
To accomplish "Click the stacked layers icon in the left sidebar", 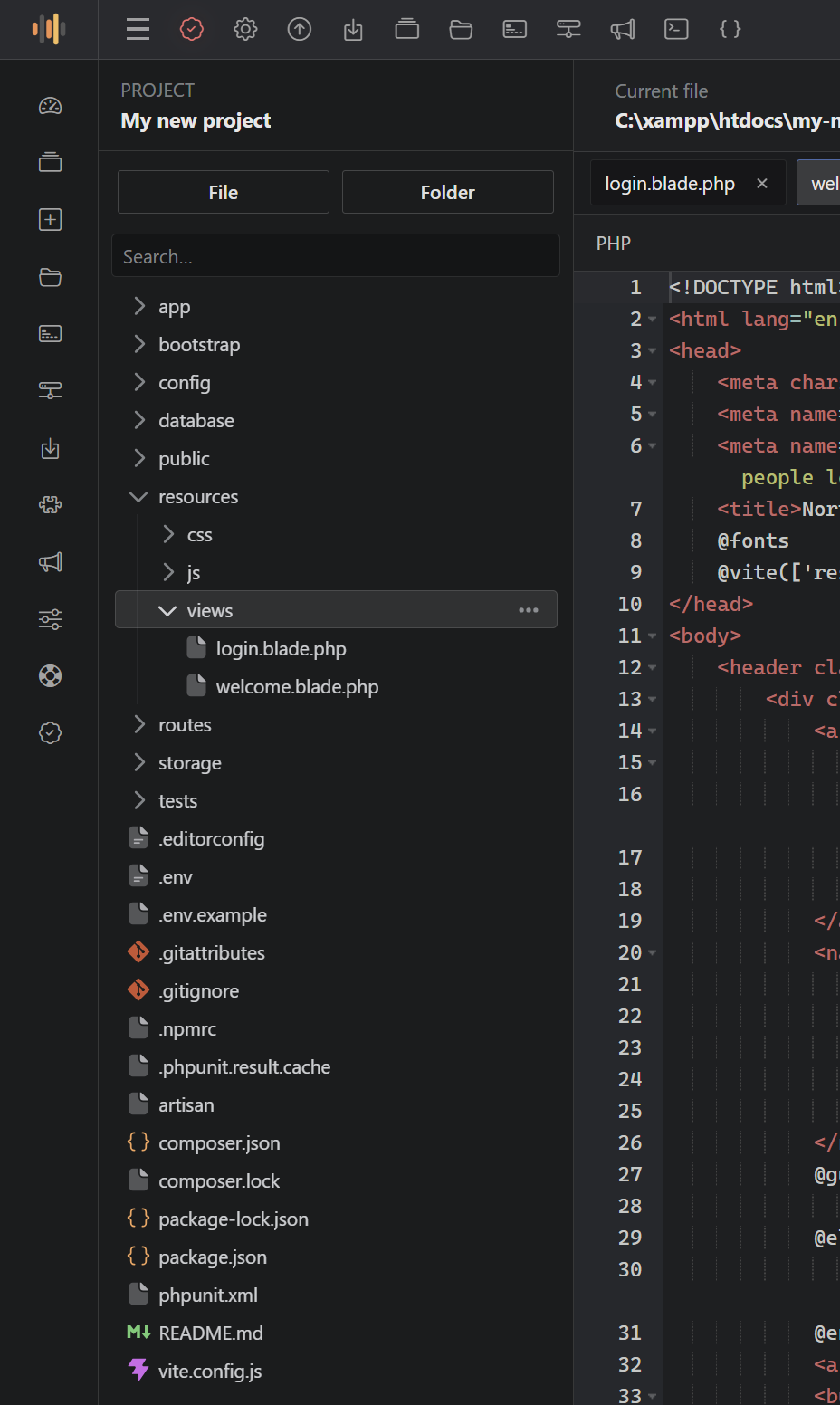I will [51, 163].
